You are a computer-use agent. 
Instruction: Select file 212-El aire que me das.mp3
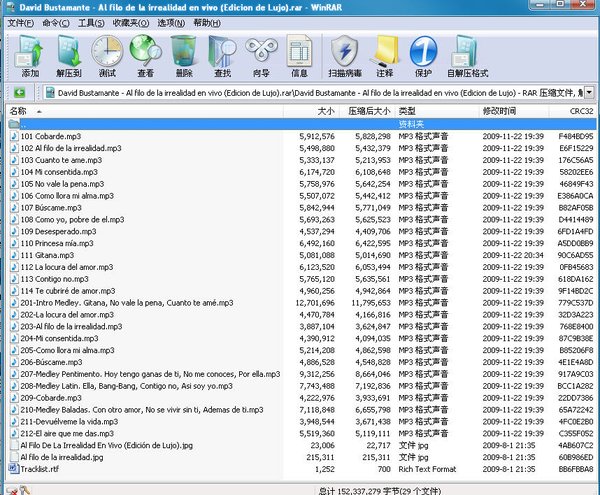click(67, 433)
